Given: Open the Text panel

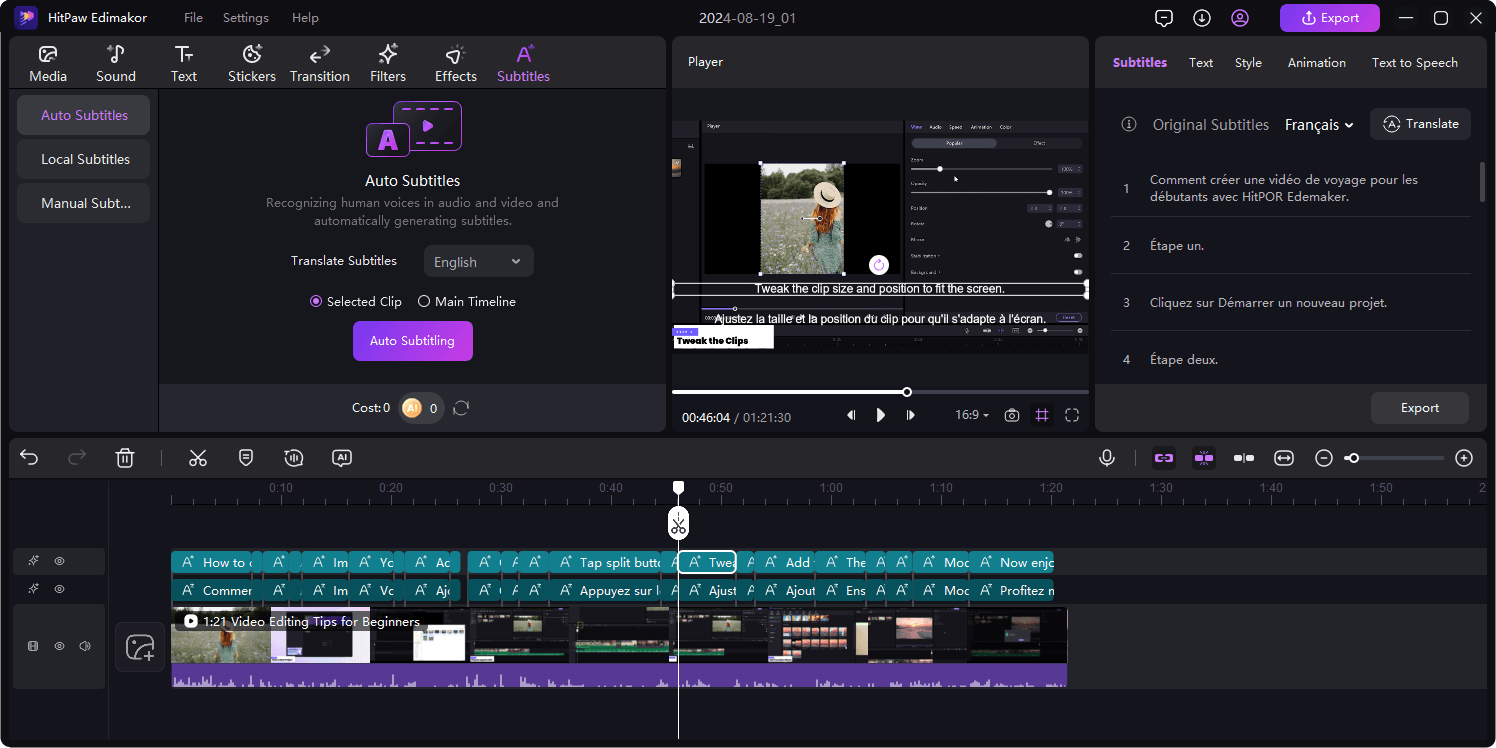Looking at the screenshot, I should (184, 64).
